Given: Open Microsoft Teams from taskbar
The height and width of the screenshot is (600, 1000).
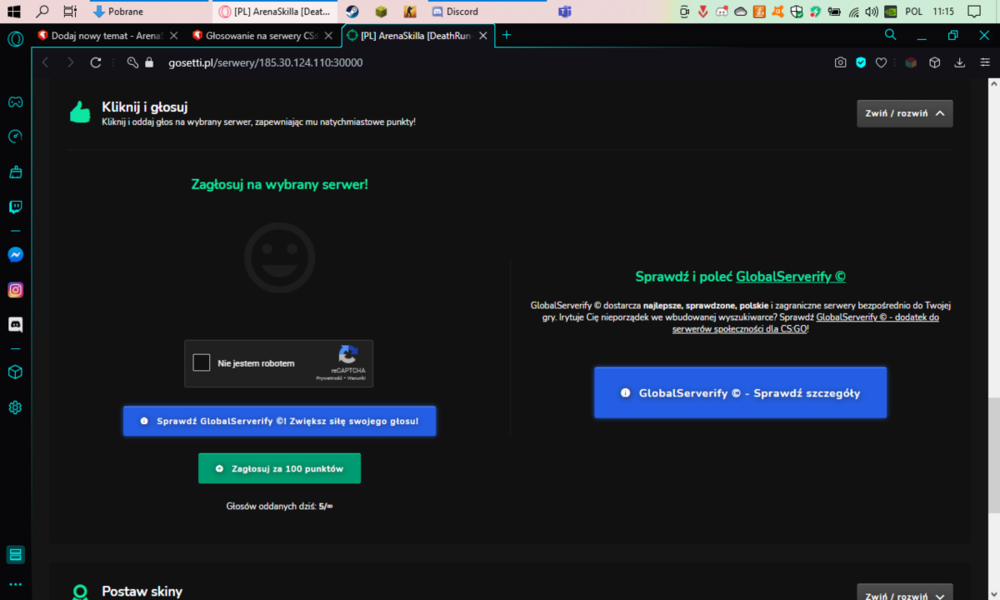Looking at the screenshot, I should 565,11.
